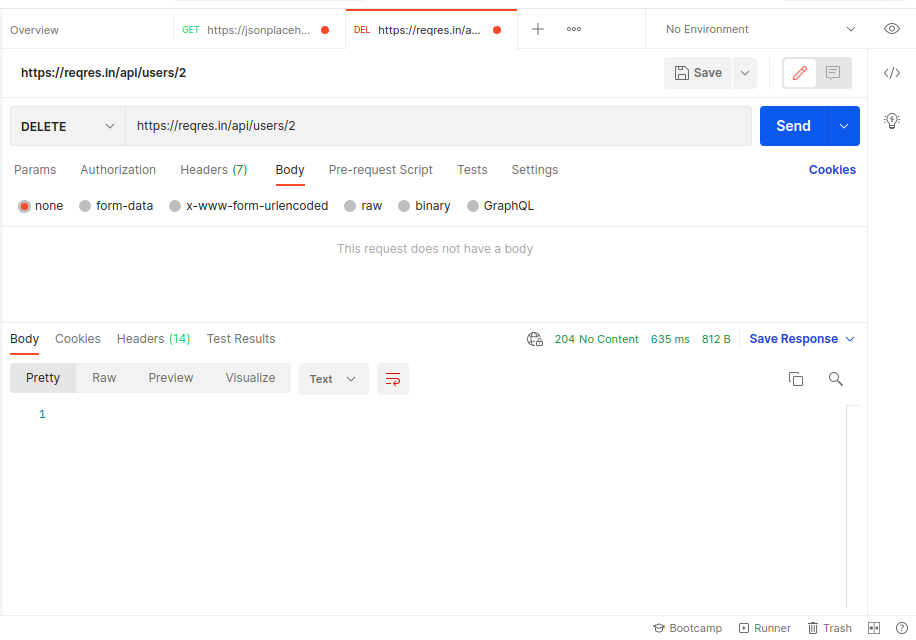Click the 812 B response size
This screenshot has height=640, width=916.
(x=716, y=339)
